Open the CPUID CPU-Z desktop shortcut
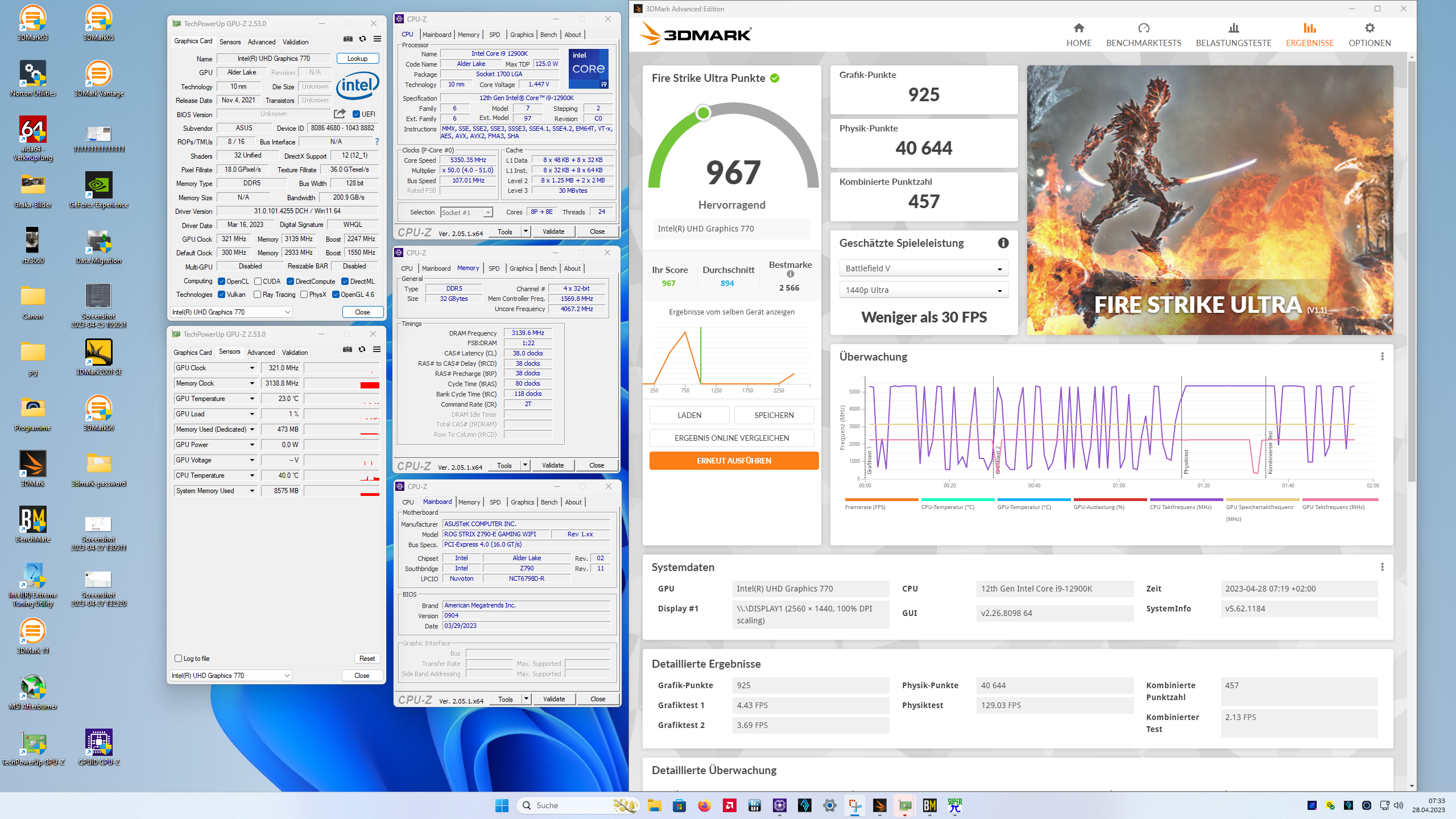 click(x=98, y=747)
